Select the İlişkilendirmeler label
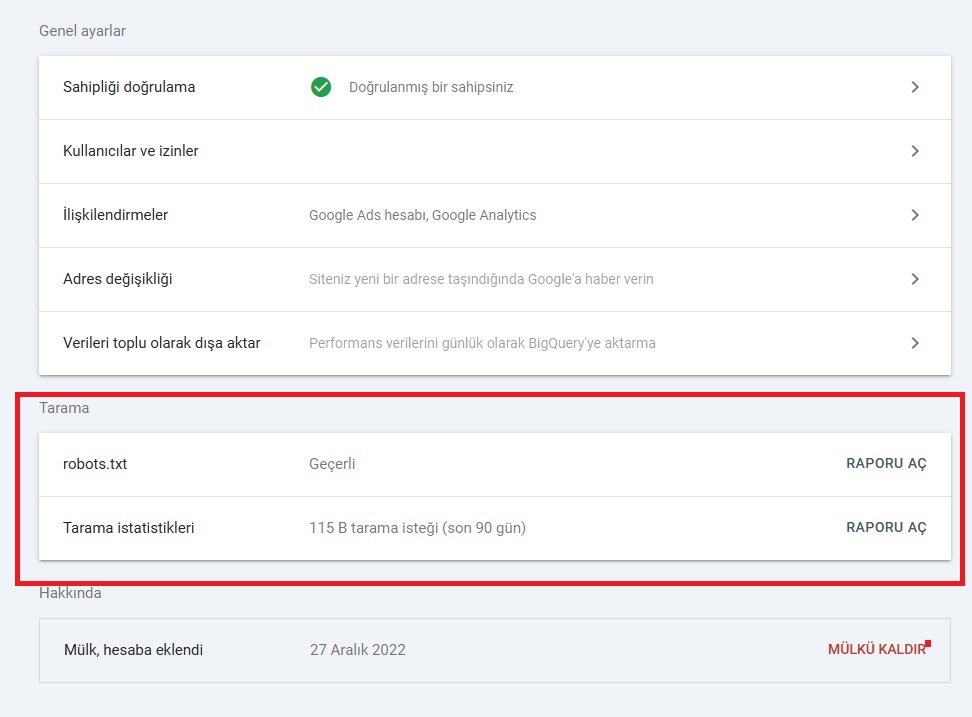 pyautogui.click(x=115, y=215)
